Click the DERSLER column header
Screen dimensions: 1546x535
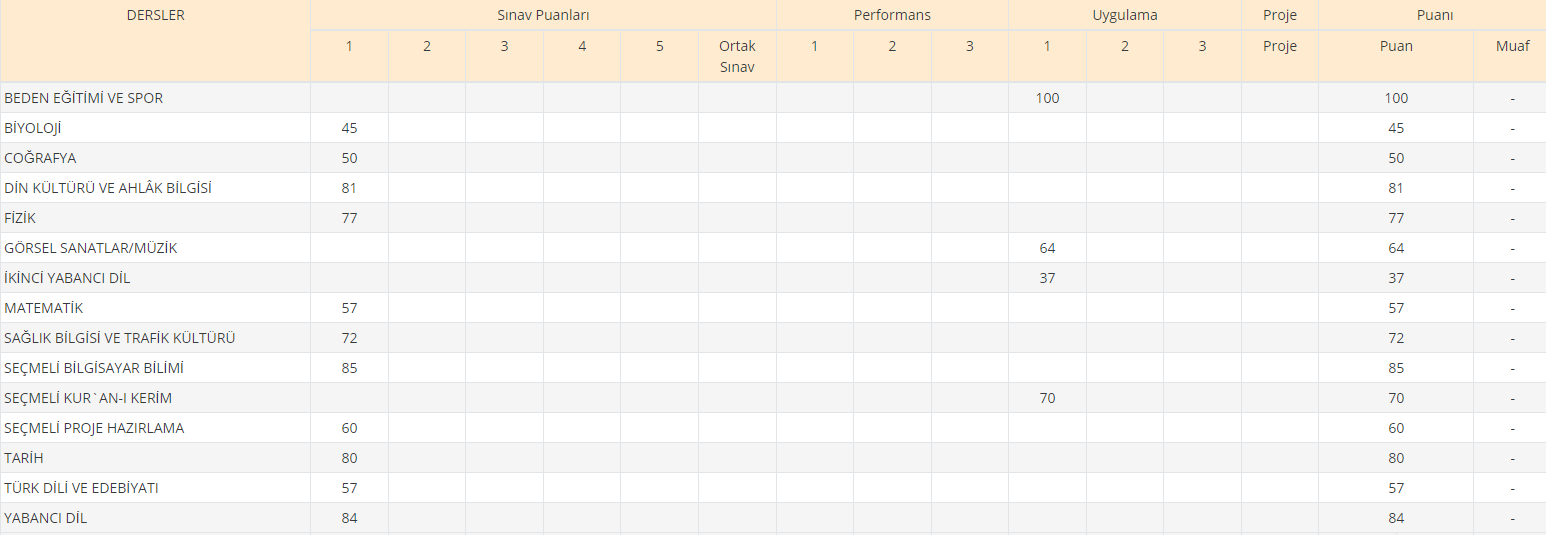pos(155,16)
